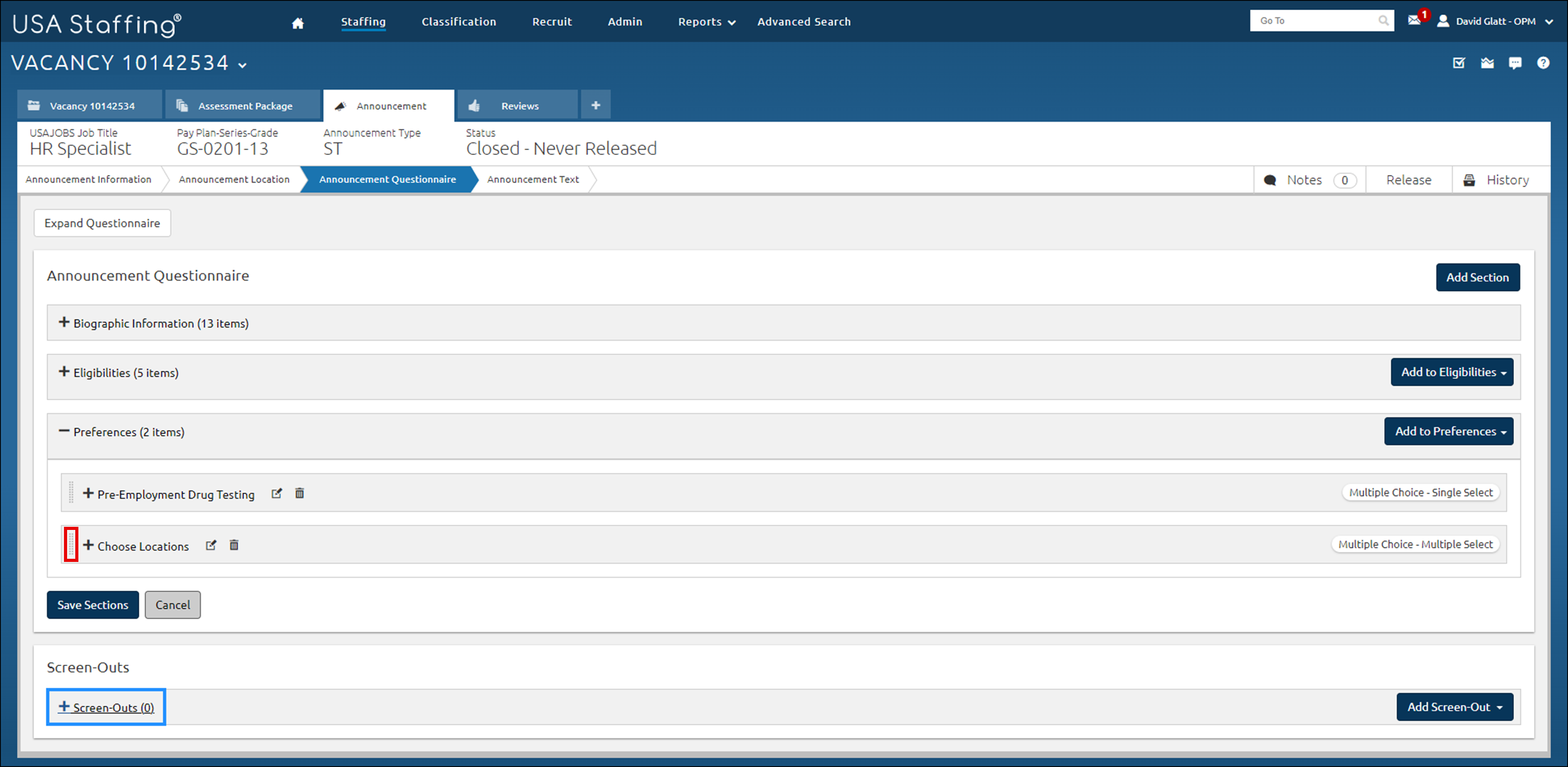Open the Notes comment bubble icon
This screenshot has height=767, width=1568.
1270,181
